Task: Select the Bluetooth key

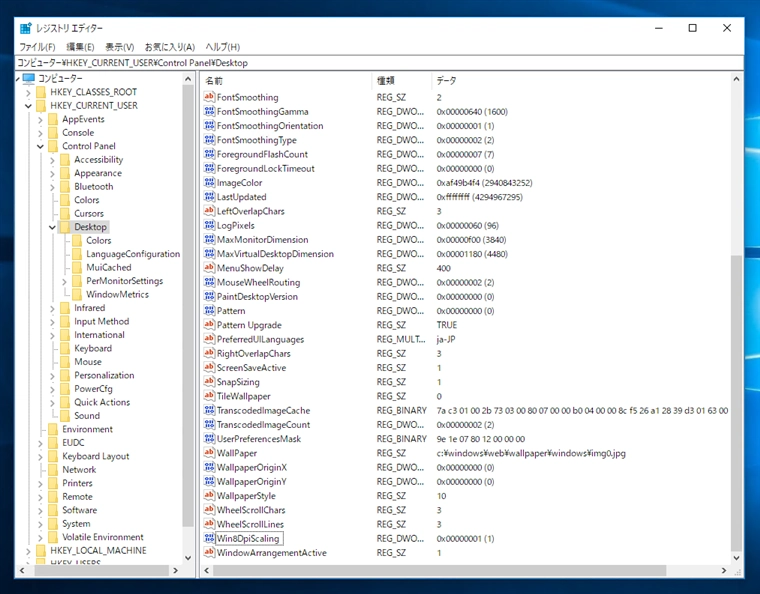Action: 94,187
